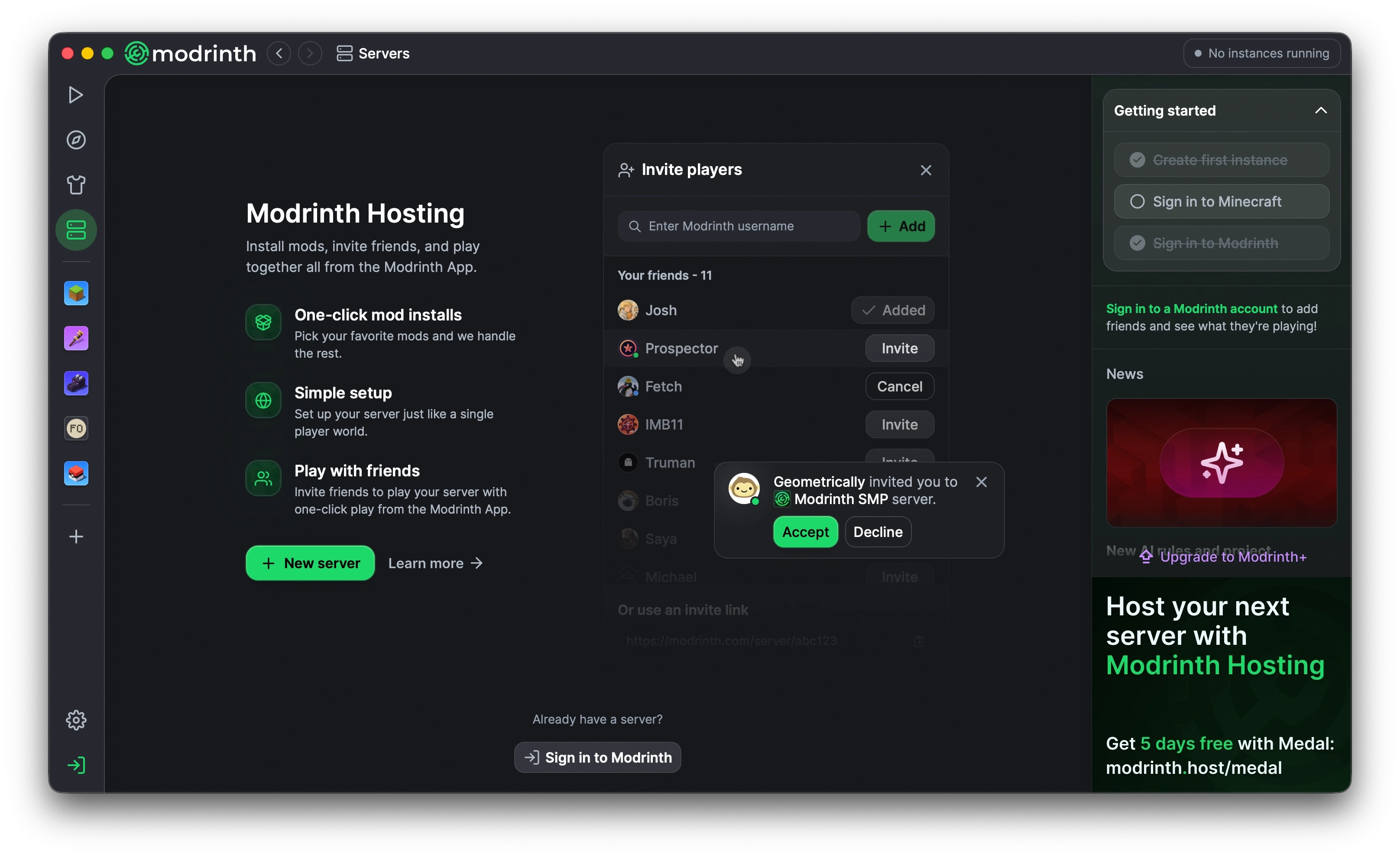1400x857 pixels.
Task: Close the Invite players panel
Action: [x=926, y=170]
